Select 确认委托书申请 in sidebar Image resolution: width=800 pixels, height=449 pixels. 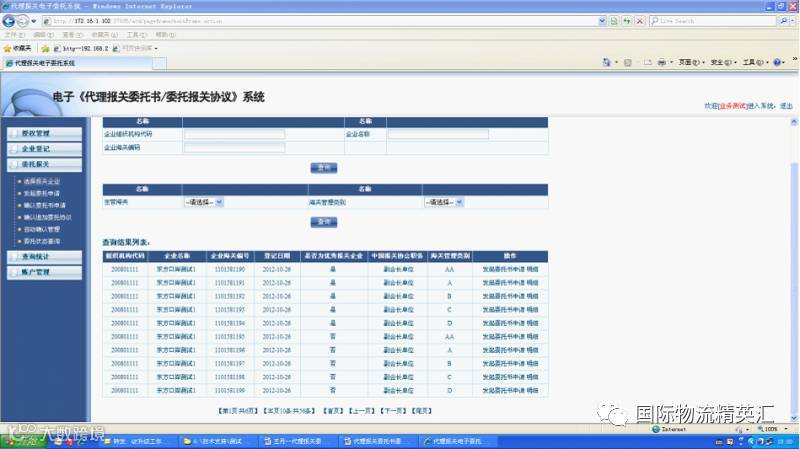[44, 205]
